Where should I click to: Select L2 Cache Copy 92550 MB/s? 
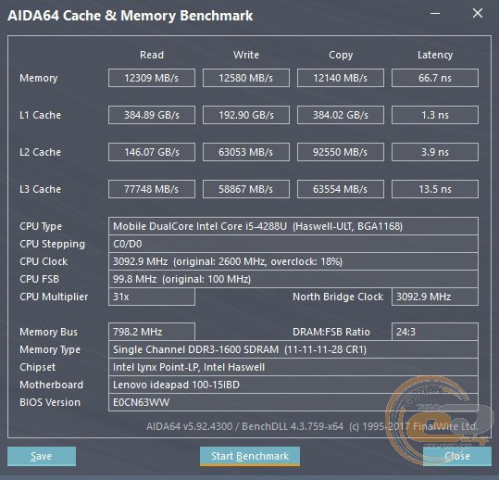point(340,152)
